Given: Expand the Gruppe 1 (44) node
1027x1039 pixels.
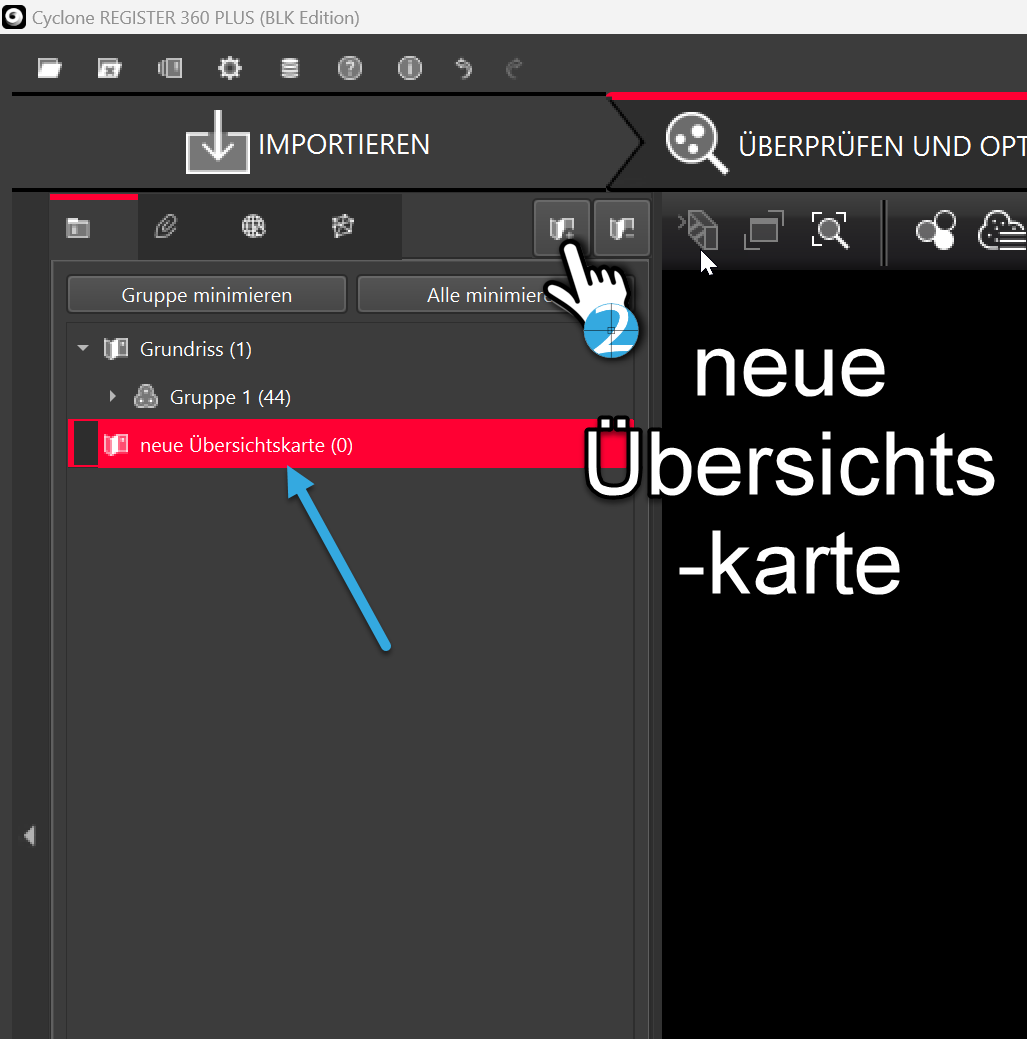Looking at the screenshot, I should coord(113,396).
